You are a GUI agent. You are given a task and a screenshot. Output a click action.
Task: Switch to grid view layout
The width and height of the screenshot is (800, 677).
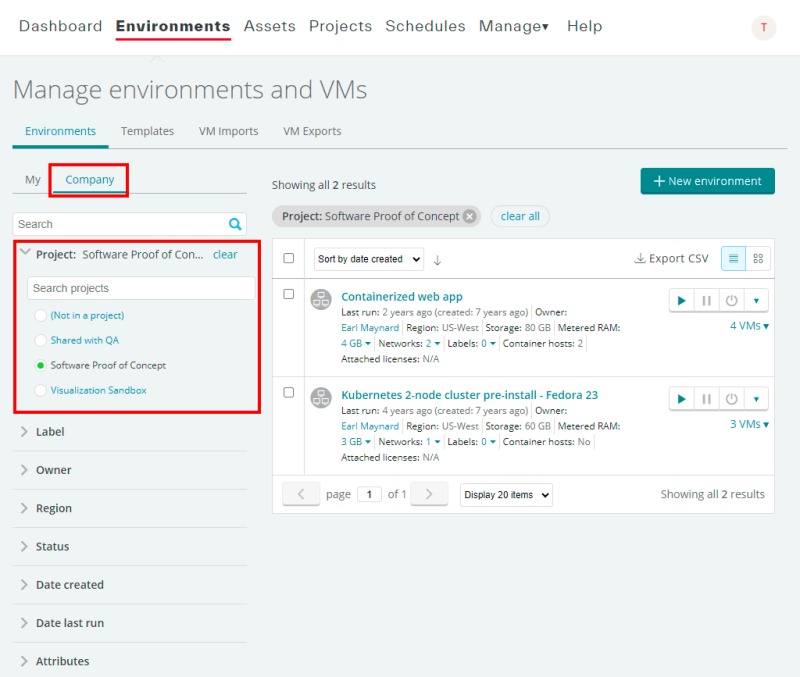[x=758, y=259]
